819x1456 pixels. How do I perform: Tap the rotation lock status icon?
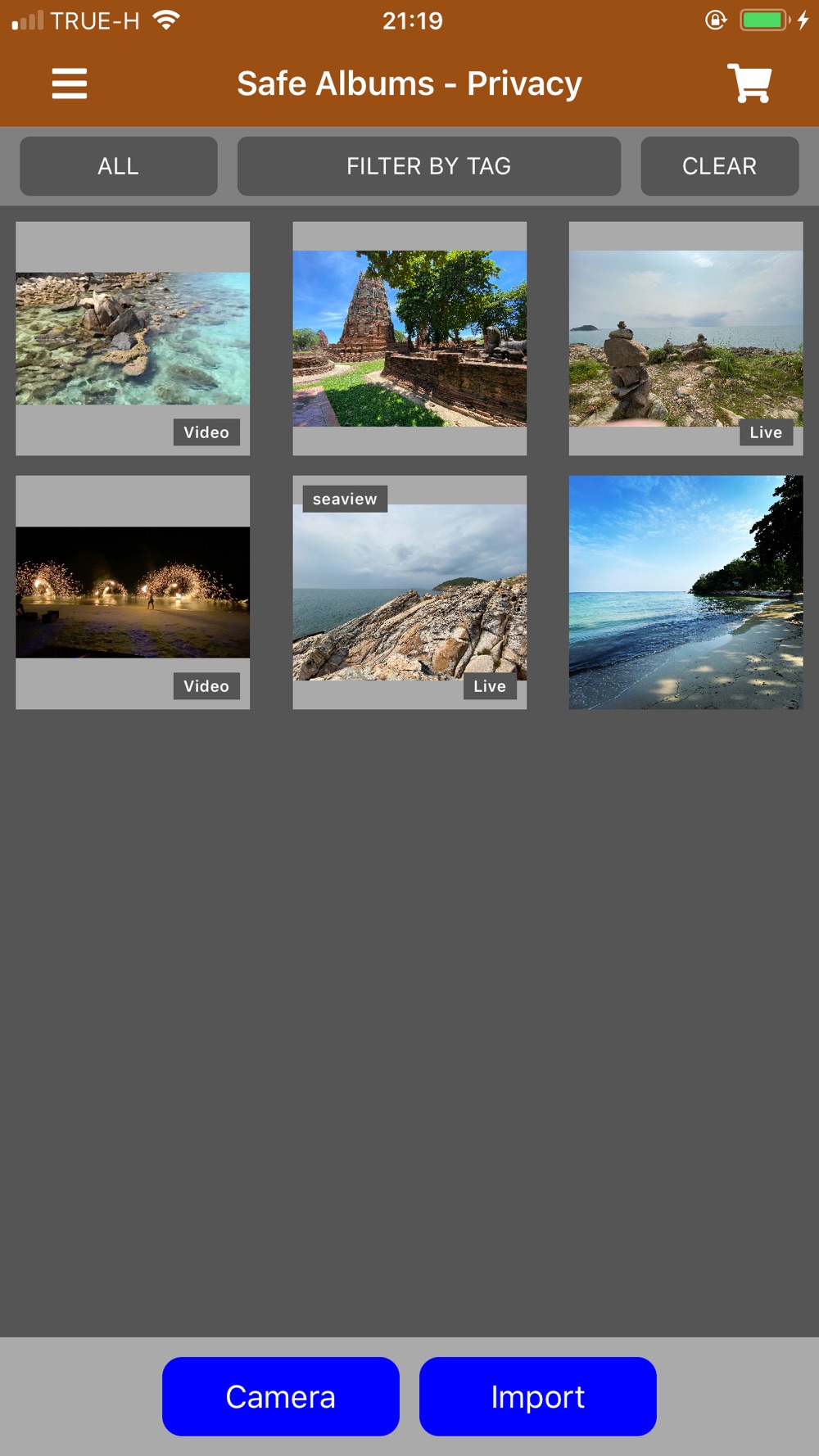pyautogui.click(x=716, y=20)
